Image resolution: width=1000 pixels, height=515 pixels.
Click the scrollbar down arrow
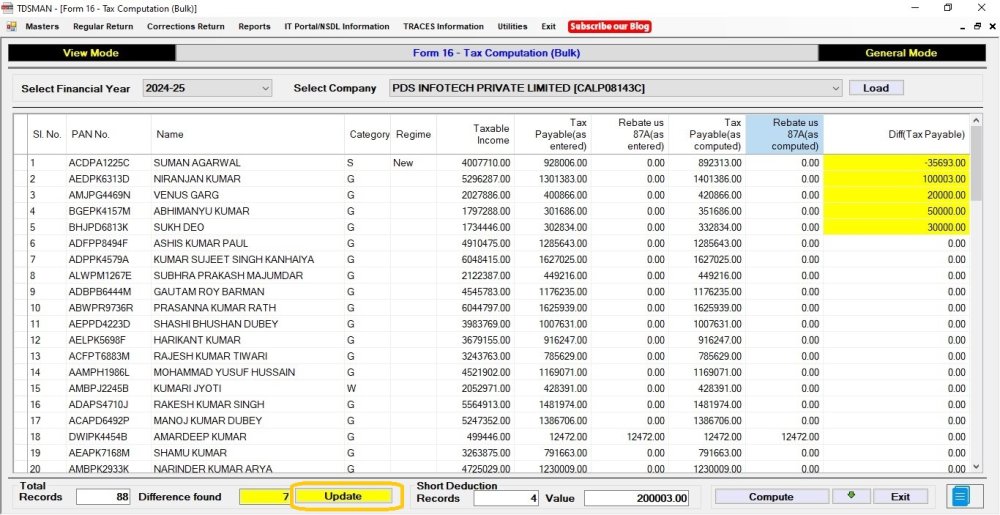(x=977, y=466)
